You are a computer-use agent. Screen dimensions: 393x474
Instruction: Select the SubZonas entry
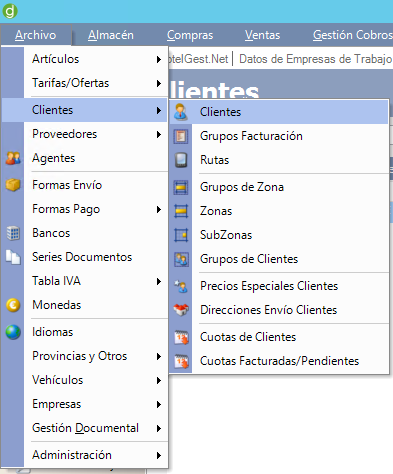(x=279, y=235)
